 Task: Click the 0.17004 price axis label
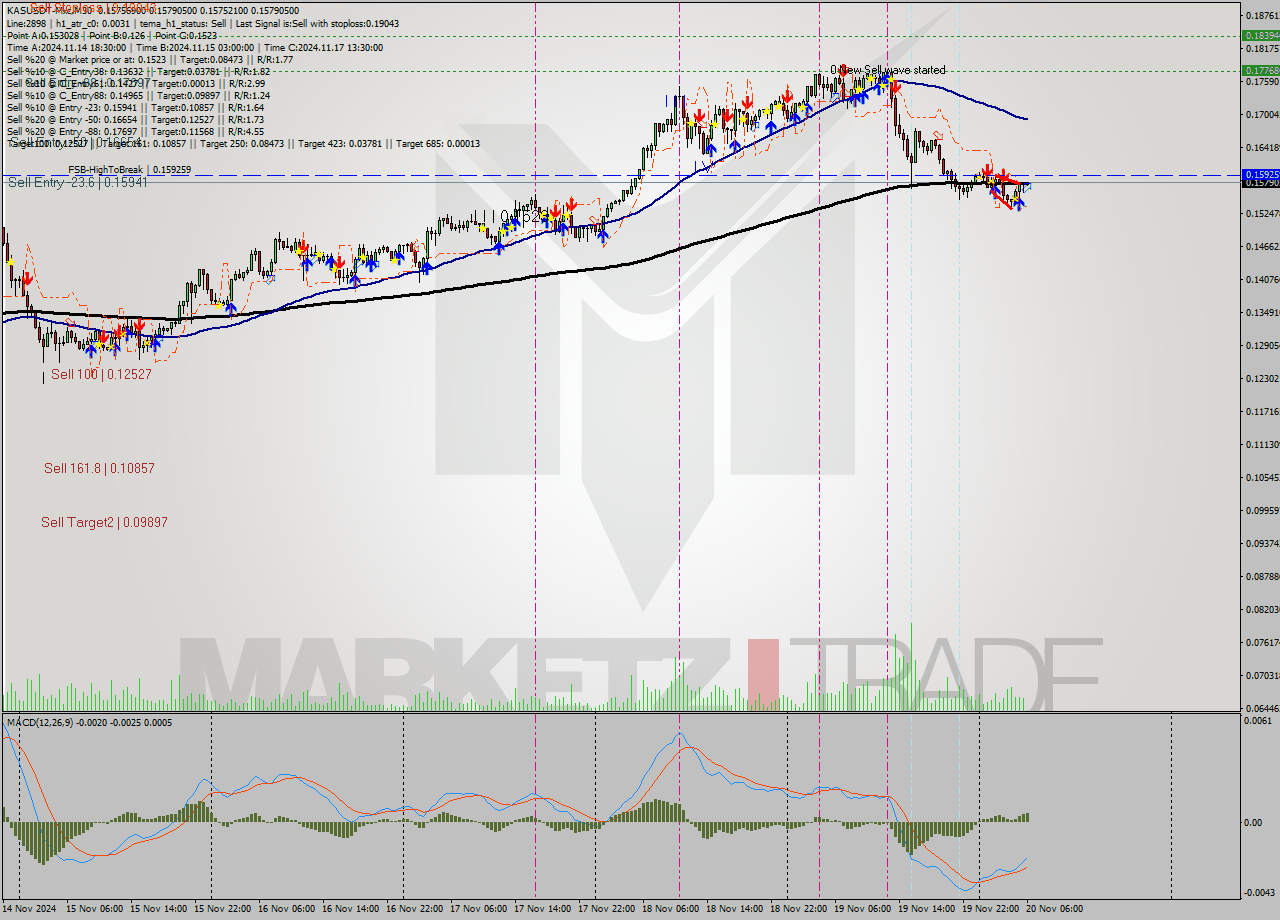coord(1262,114)
